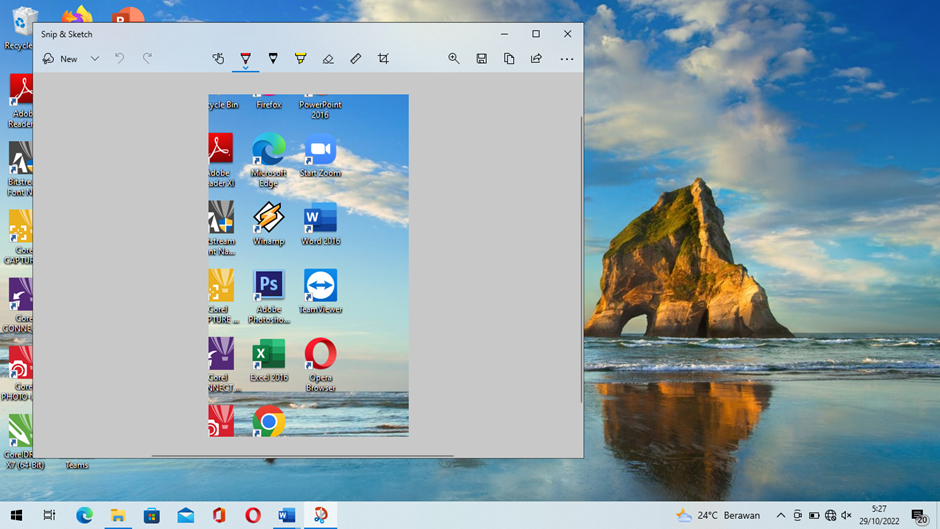Screen dimensions: 940x529
Task: Redo the action in Snip & Sketch
Action: [147, 58]
